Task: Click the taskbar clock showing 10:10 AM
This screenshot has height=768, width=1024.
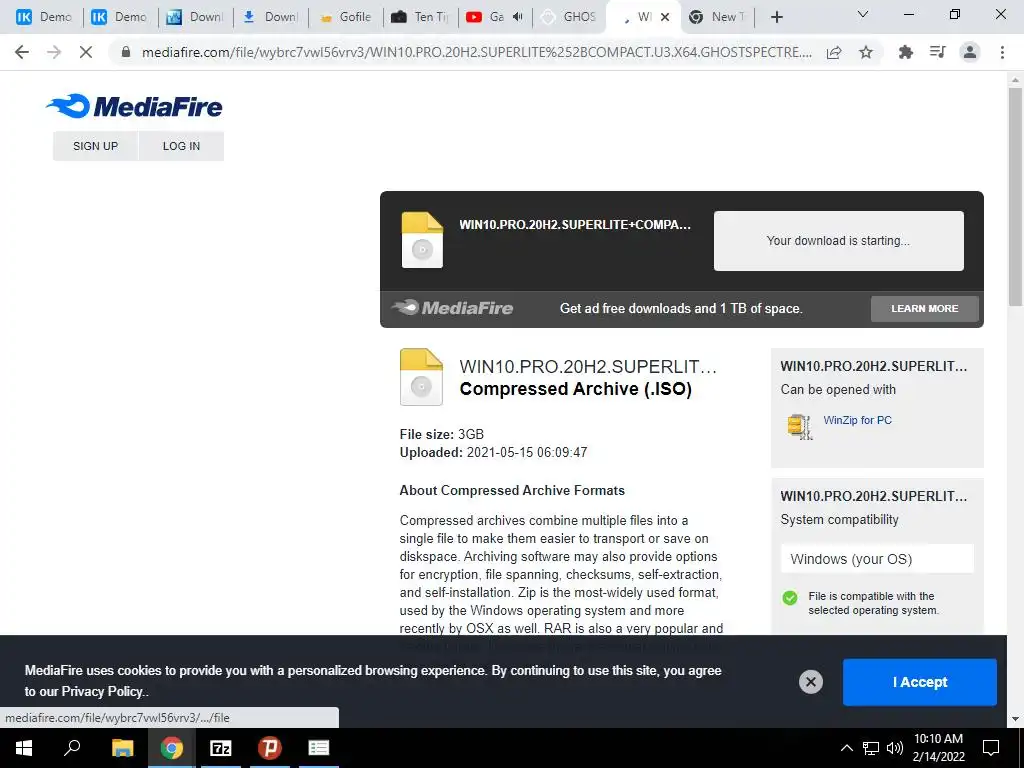Action: [938, 748]
